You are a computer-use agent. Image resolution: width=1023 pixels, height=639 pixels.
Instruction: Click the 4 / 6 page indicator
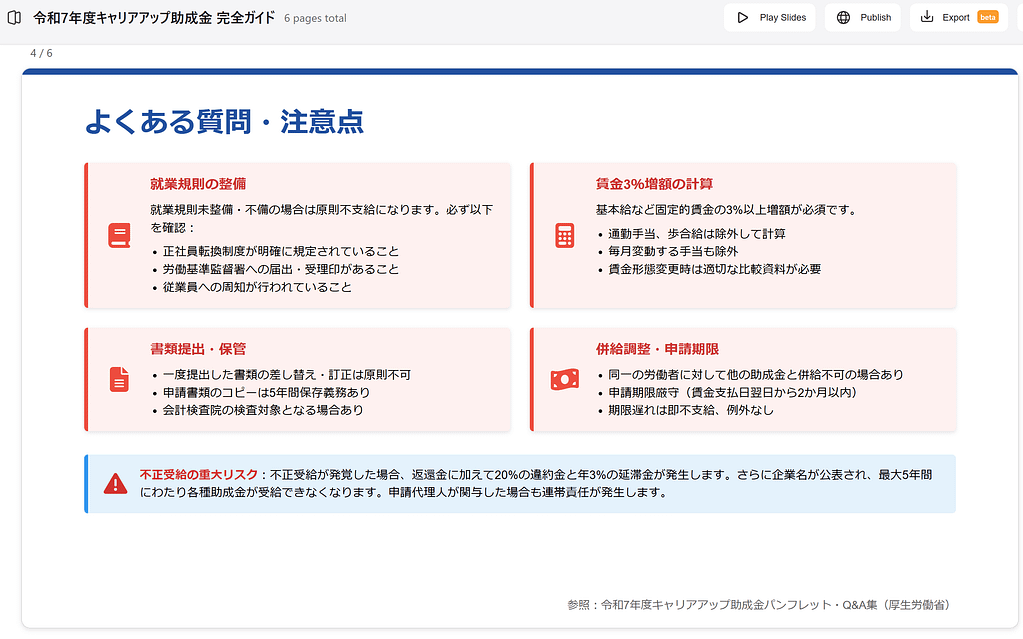click(41, 53)
